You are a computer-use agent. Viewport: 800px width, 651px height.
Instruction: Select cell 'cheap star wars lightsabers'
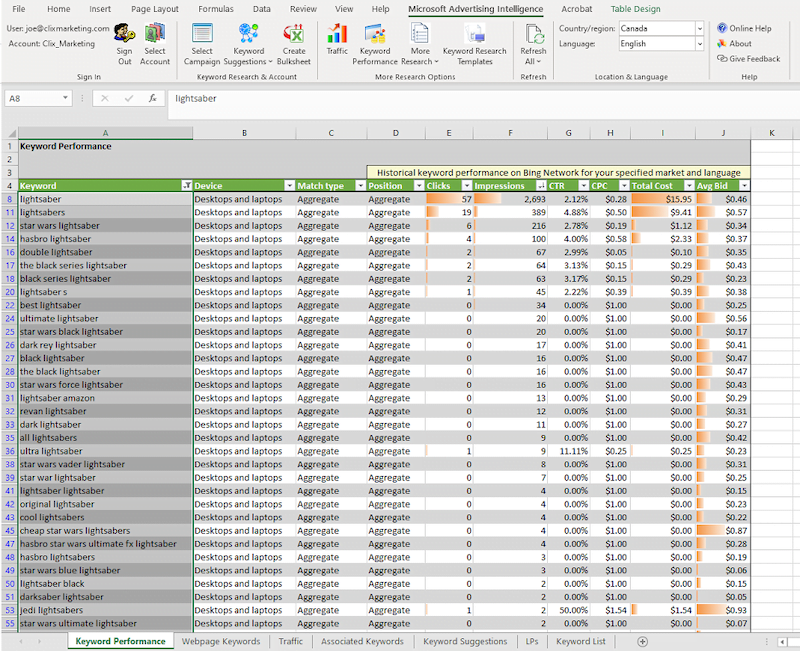click(106, 531)
